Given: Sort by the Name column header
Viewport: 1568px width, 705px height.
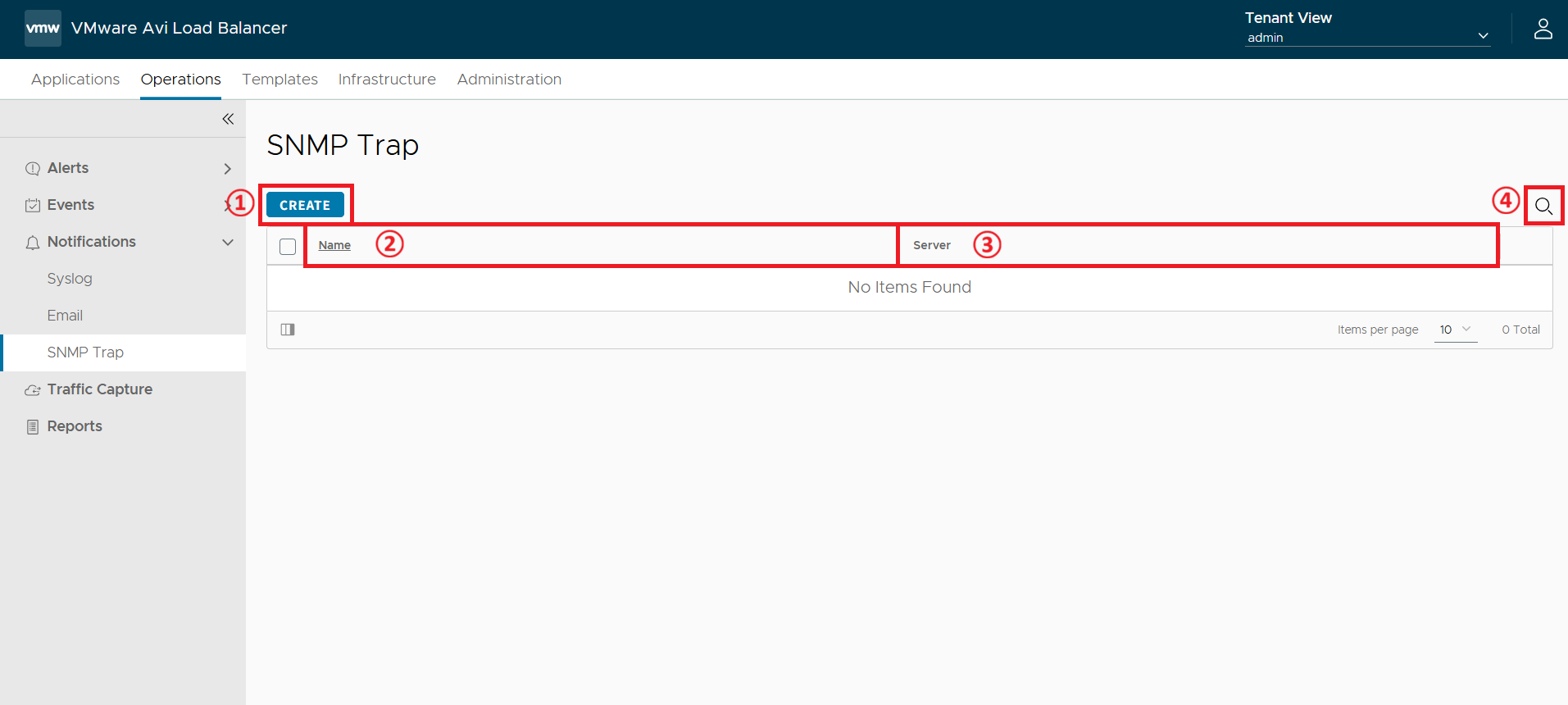Looking at the screenshot, I should [334, 245].
